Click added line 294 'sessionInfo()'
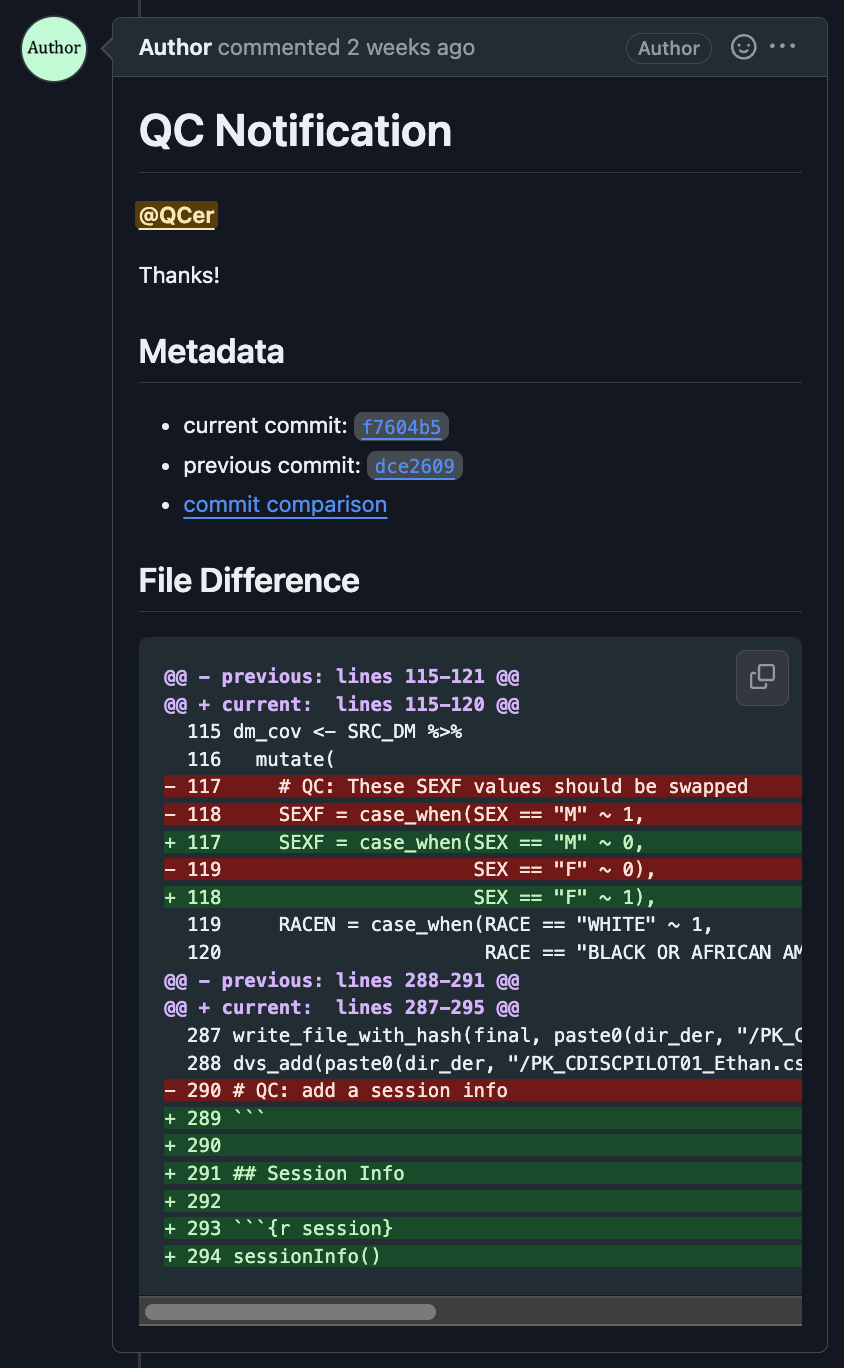844x1368 pixels. 483,1256
